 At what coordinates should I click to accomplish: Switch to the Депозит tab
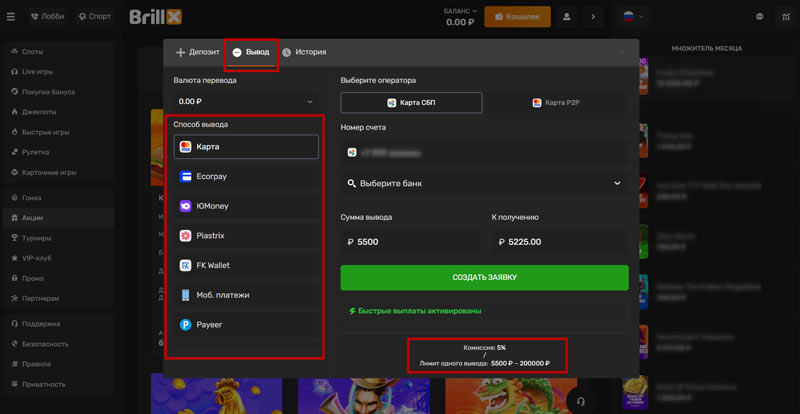pyautogui.click(x=197, y=52)
